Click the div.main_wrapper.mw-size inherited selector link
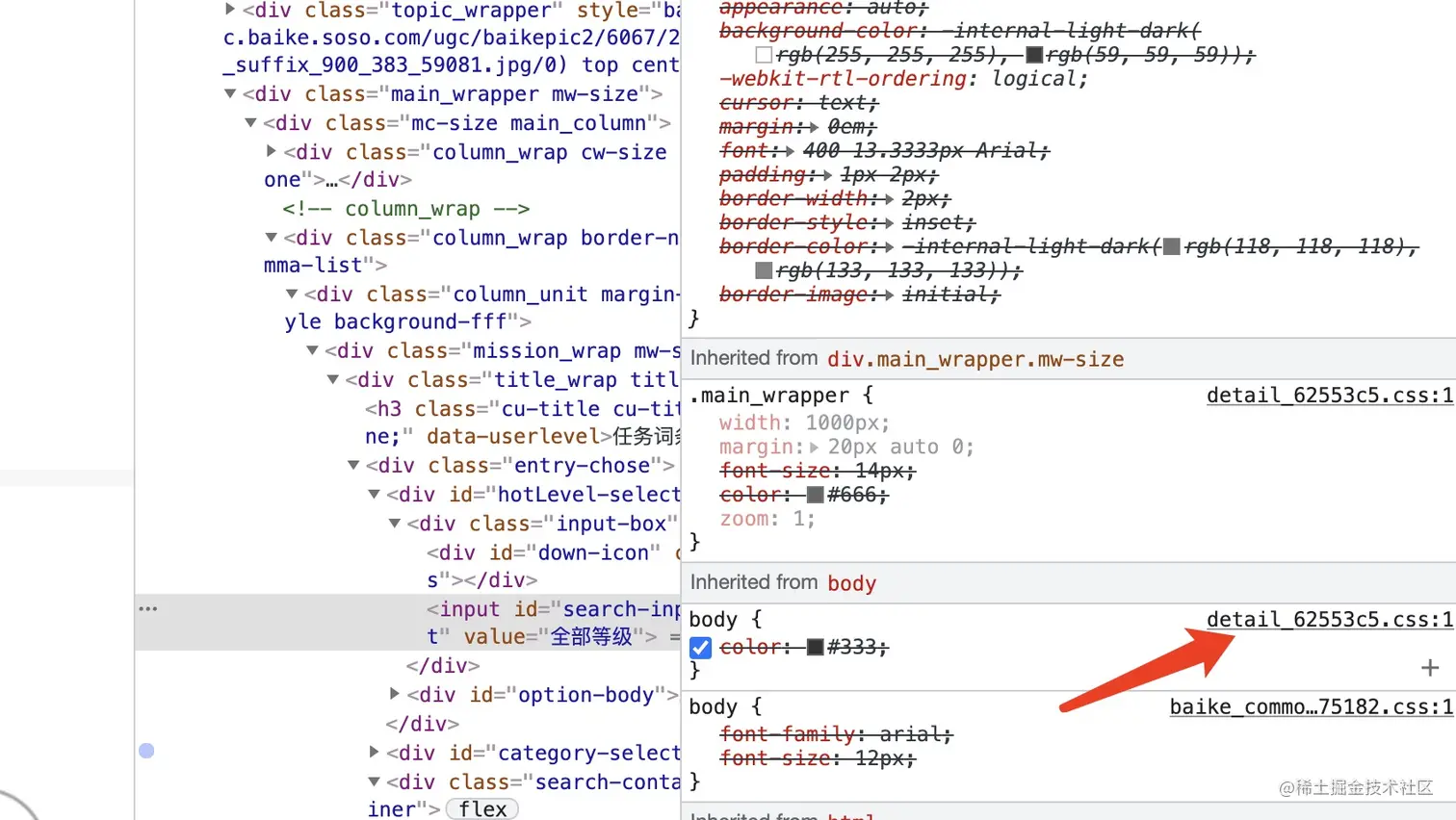The width and height of the screenshot is (1456, 820). [975, 359]
